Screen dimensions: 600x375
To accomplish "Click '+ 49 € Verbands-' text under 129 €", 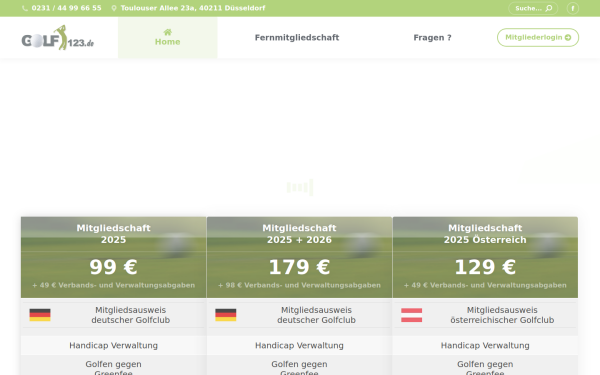I will [x=485, y=285].
